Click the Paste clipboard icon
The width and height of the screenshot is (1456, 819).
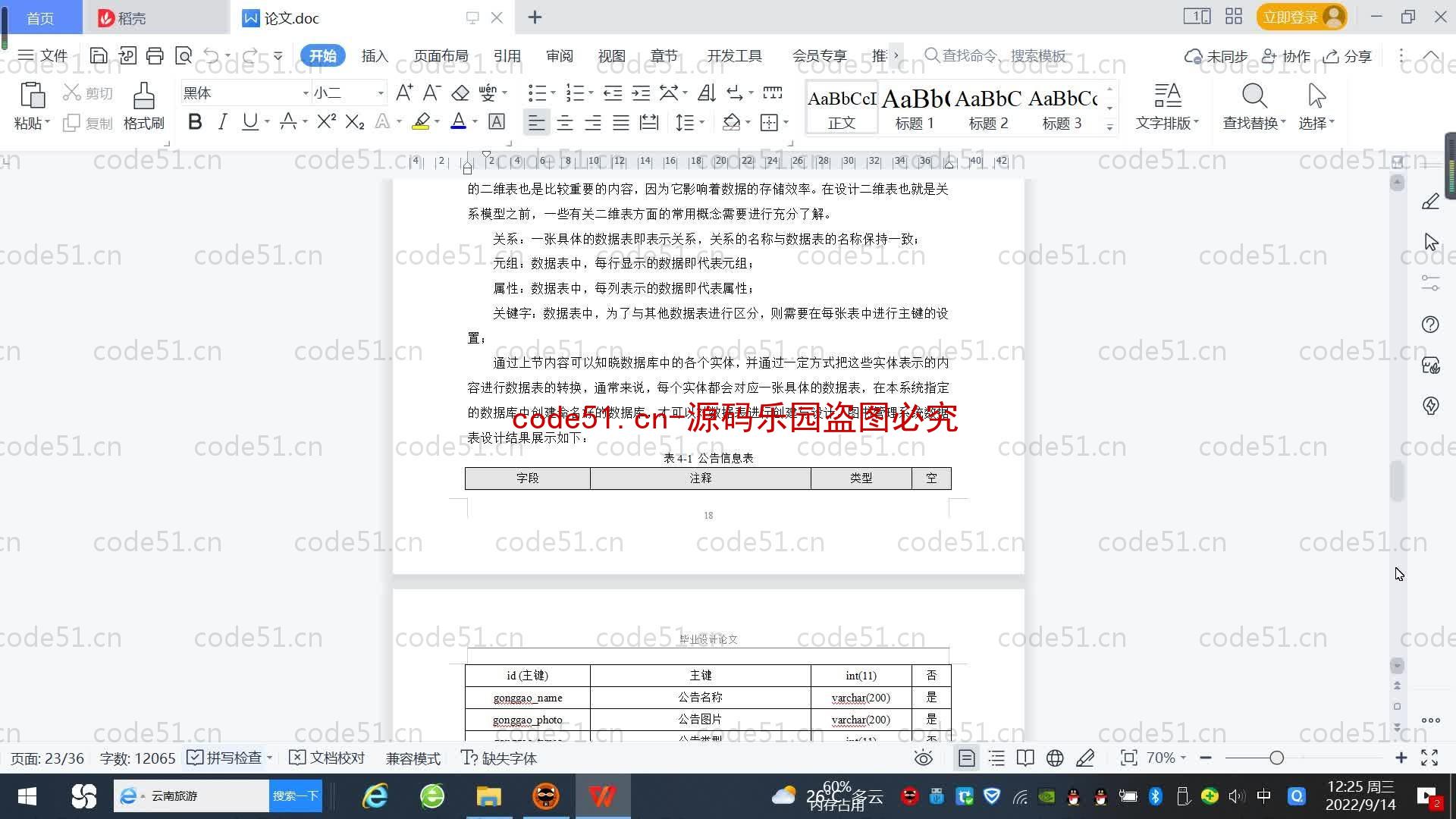[x=32, y=96]
